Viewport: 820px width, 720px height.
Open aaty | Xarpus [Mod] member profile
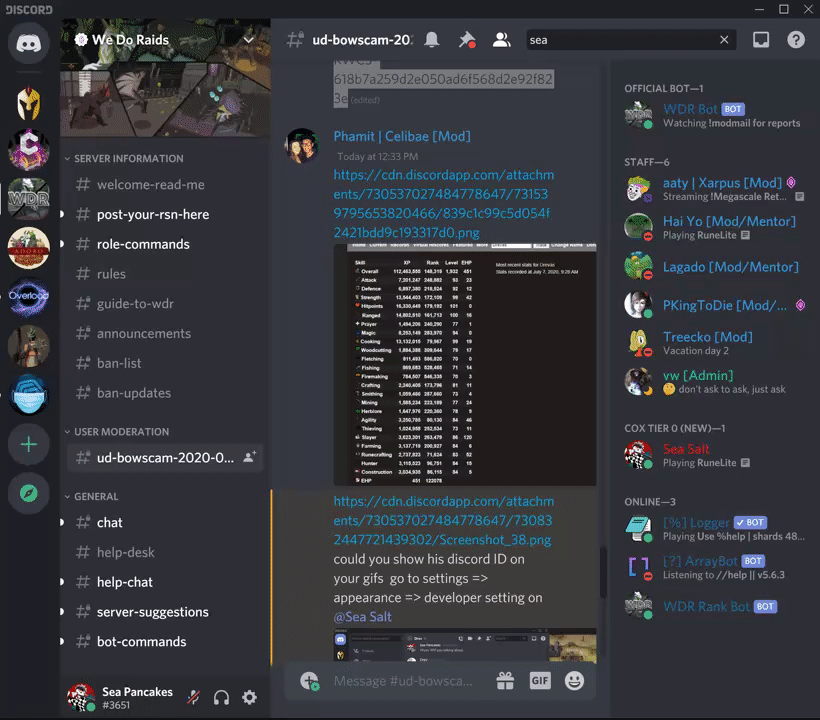(x=716, y=189)
